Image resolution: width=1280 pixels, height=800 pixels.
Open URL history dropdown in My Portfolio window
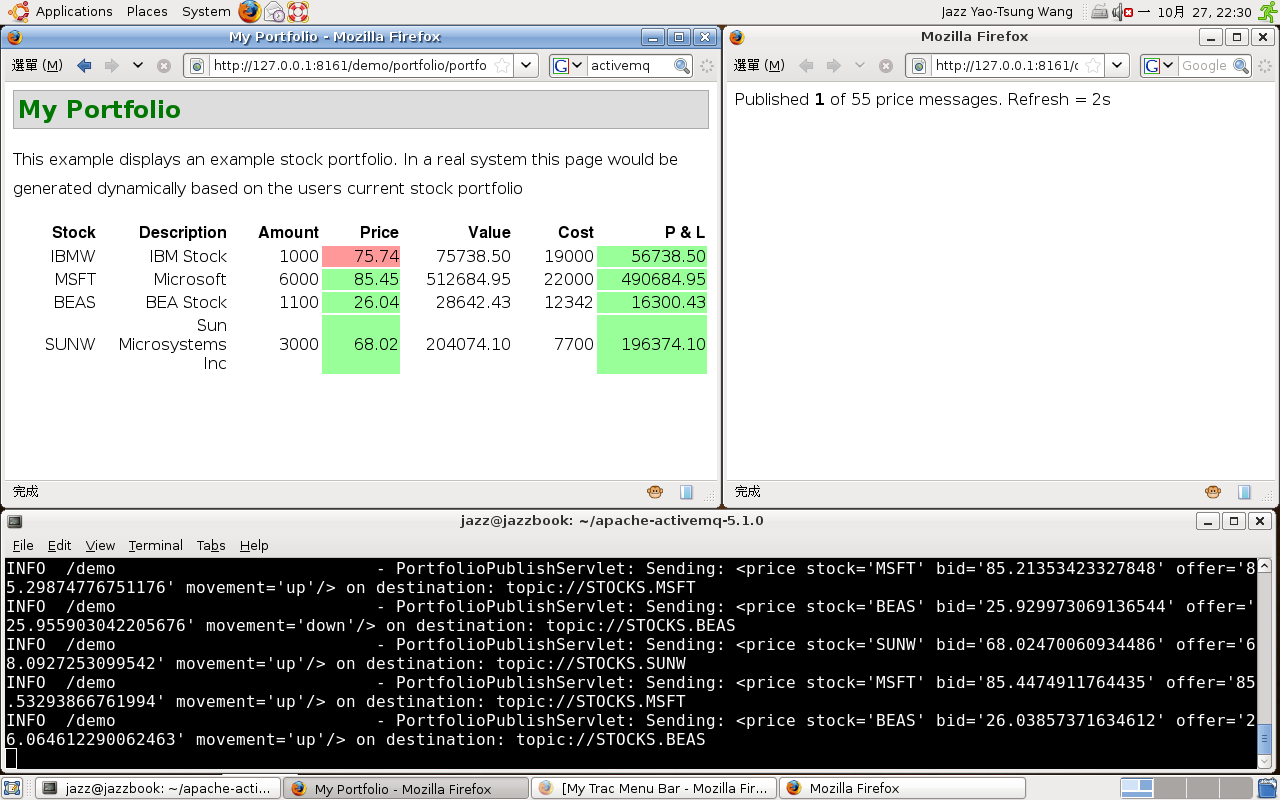coord(527,66)
